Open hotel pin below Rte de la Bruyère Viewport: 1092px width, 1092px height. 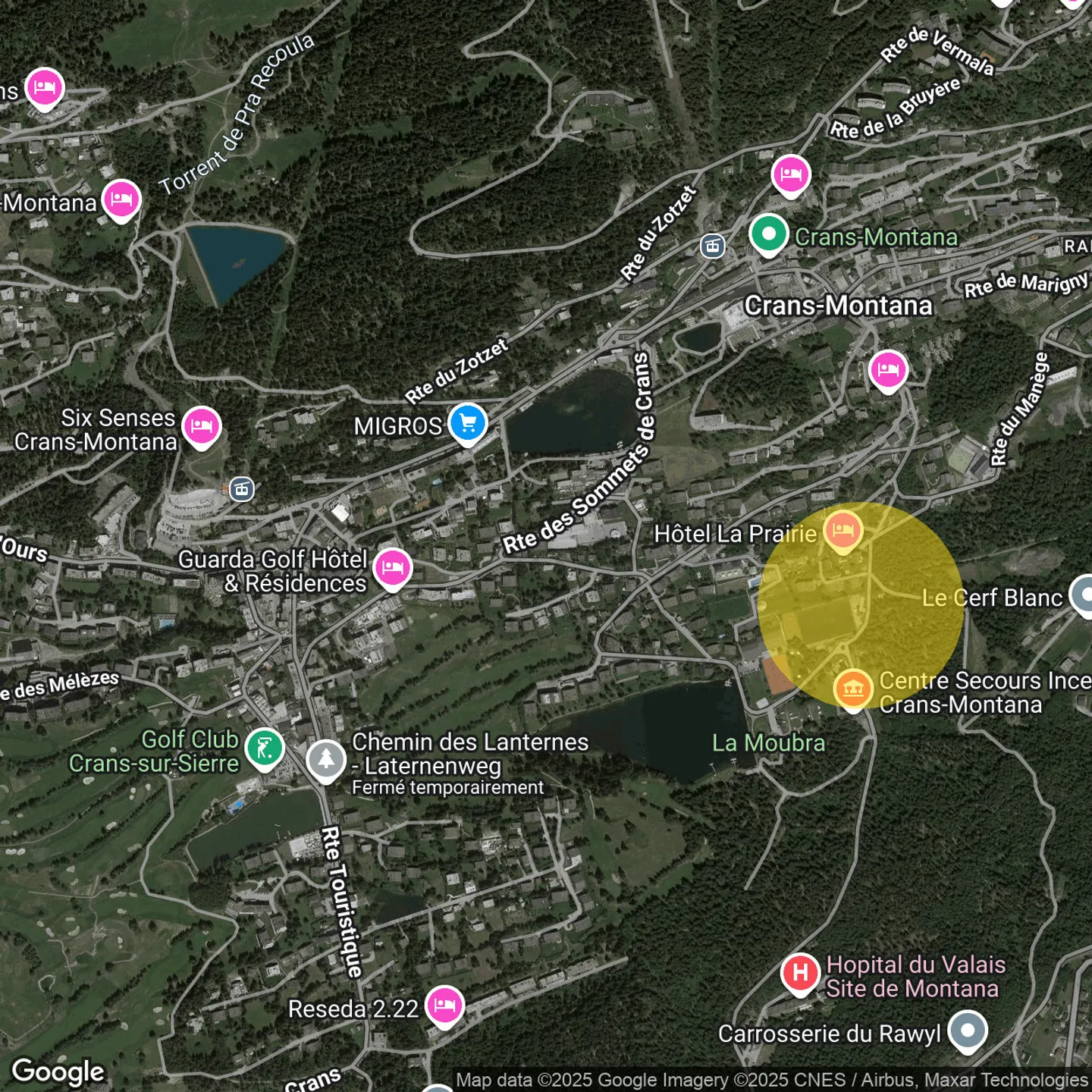tap(791, 174)
